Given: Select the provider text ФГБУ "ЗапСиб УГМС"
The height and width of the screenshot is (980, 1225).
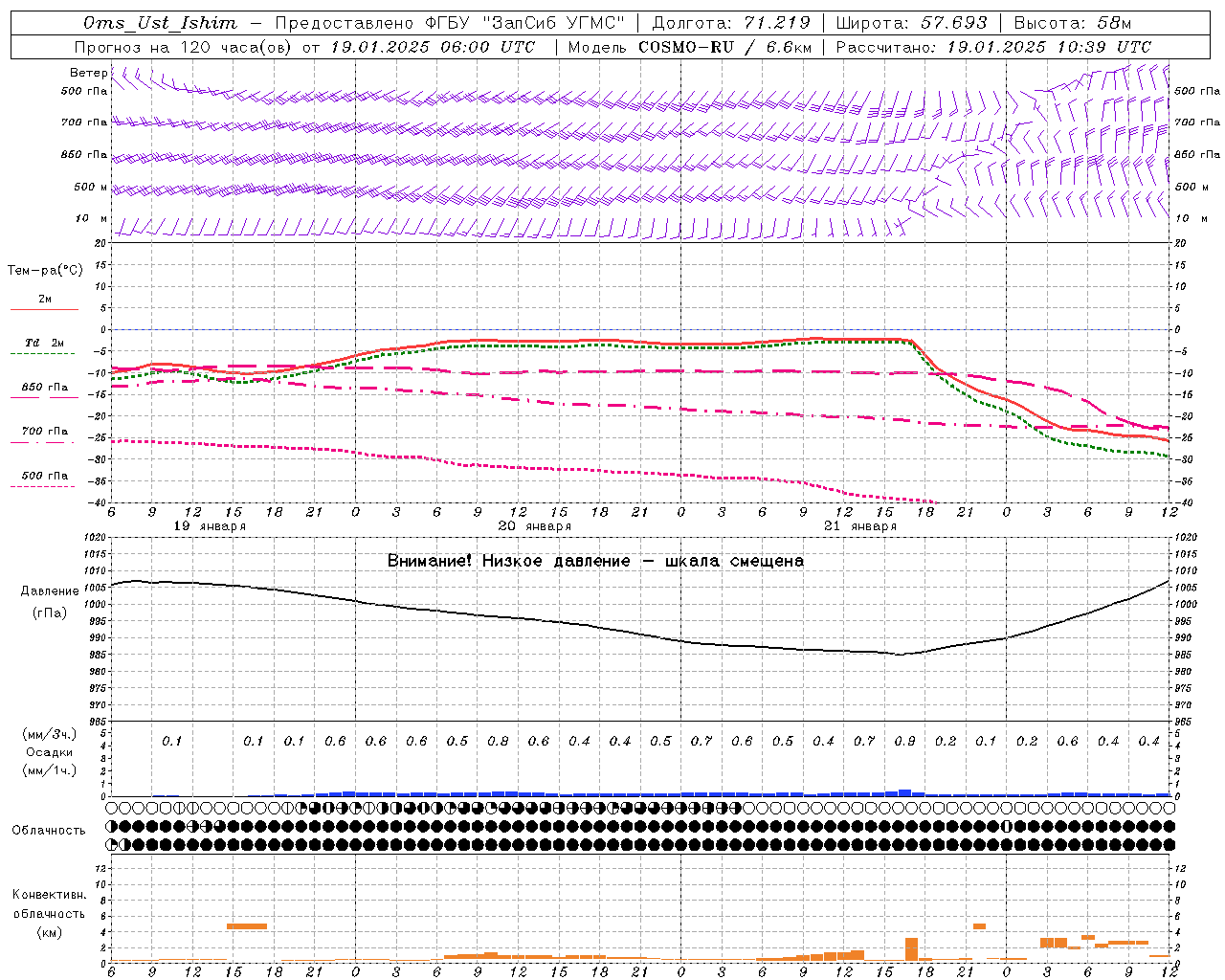Looking at the screenshot, I should click(524, 23).
